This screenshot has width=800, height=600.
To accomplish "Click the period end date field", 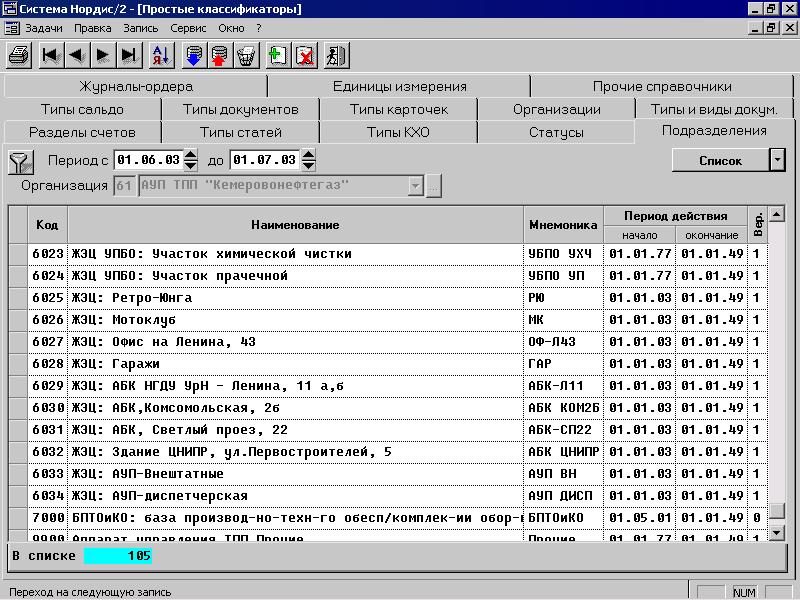I will click(x=265, y=160).
